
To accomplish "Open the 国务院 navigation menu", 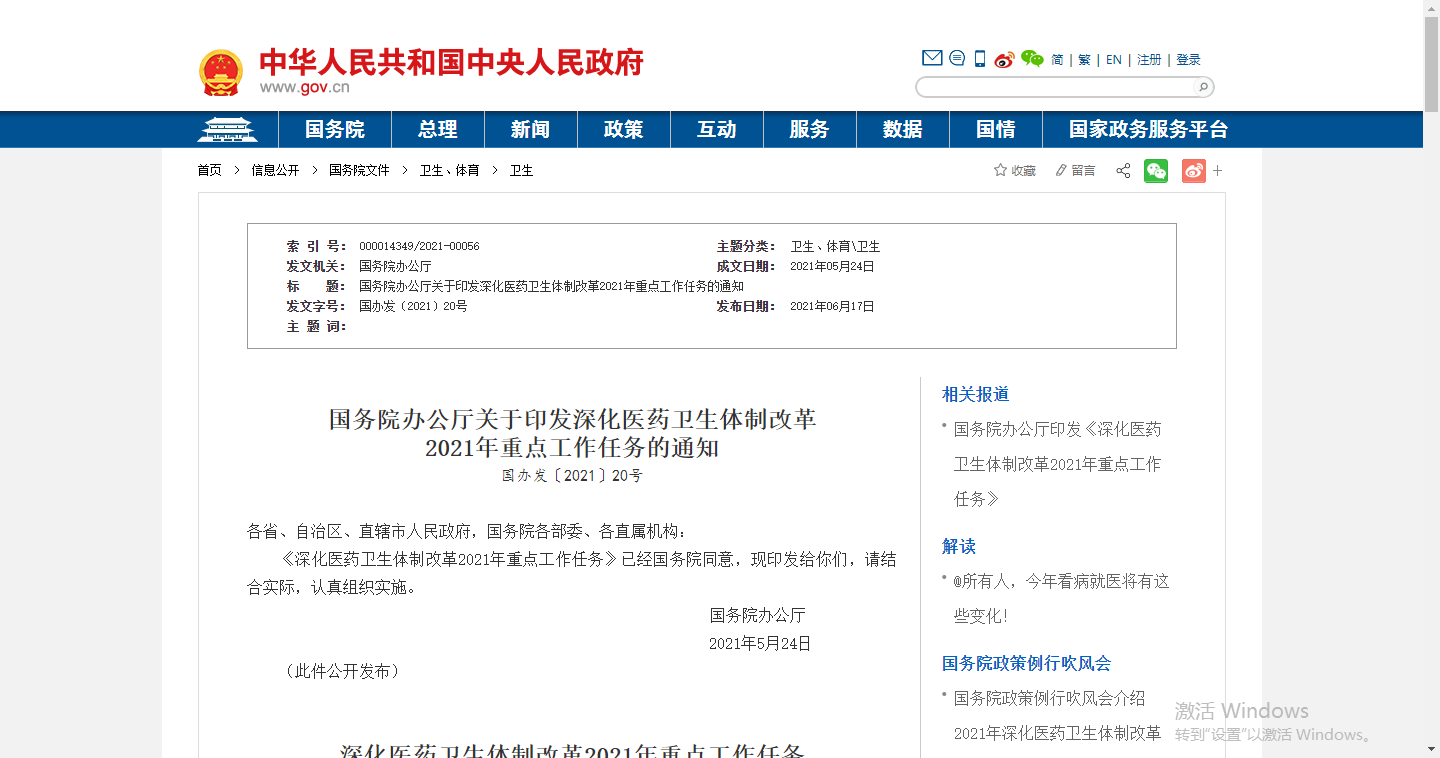I will pyautogui.click(x=335, y=130).
